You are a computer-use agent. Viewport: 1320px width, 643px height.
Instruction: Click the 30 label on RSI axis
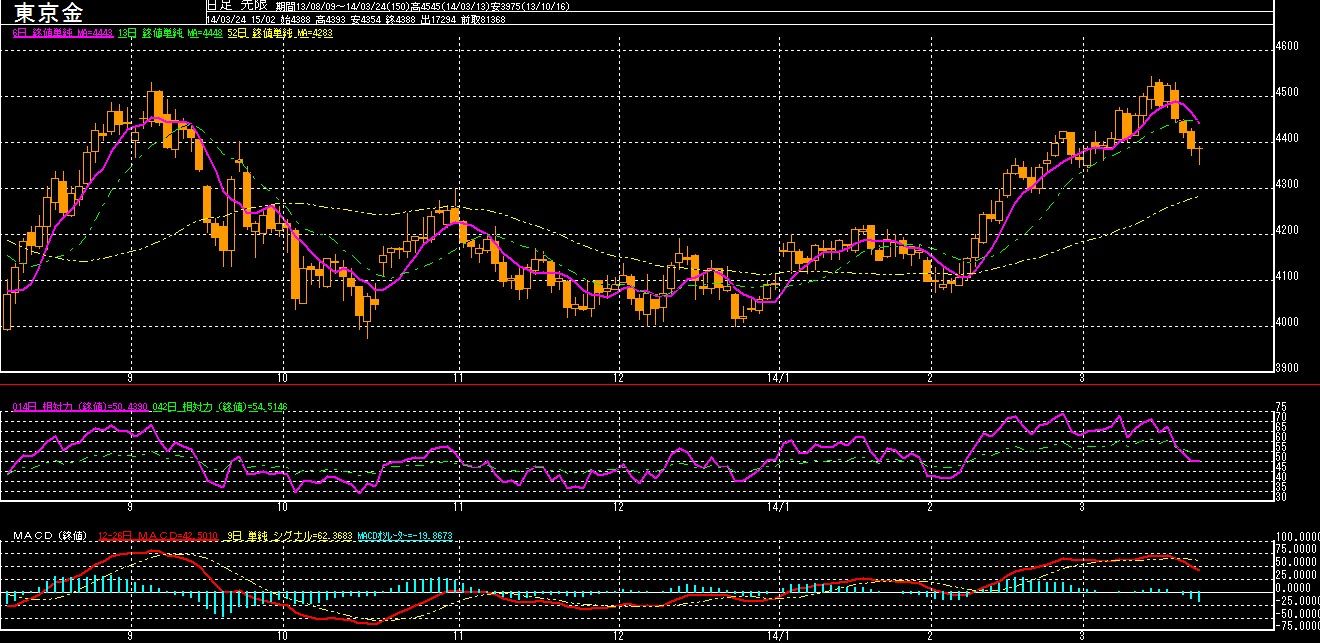tap(1281, 496)
